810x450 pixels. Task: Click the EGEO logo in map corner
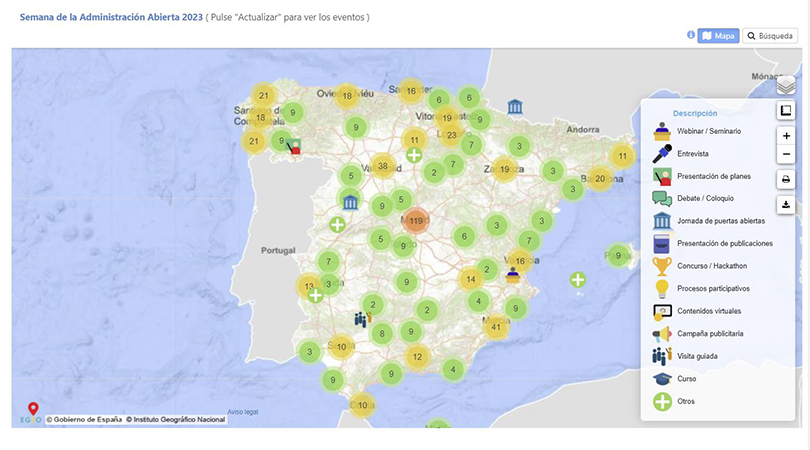32,413
